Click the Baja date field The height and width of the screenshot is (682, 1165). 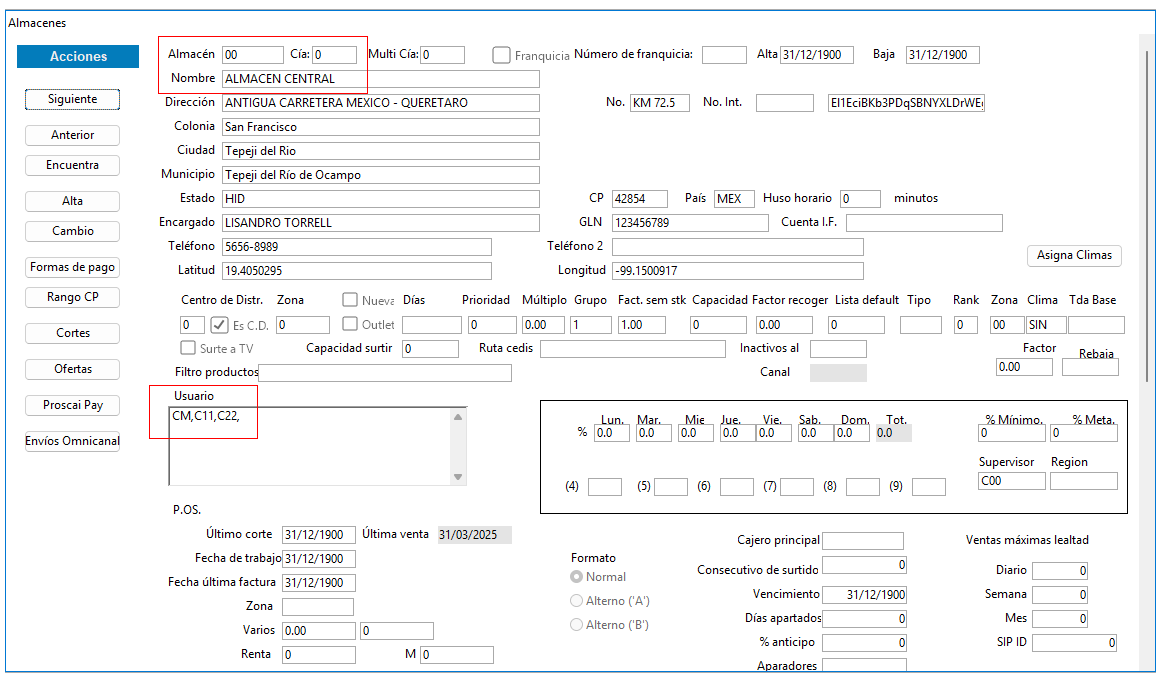[x=942, y=55]
